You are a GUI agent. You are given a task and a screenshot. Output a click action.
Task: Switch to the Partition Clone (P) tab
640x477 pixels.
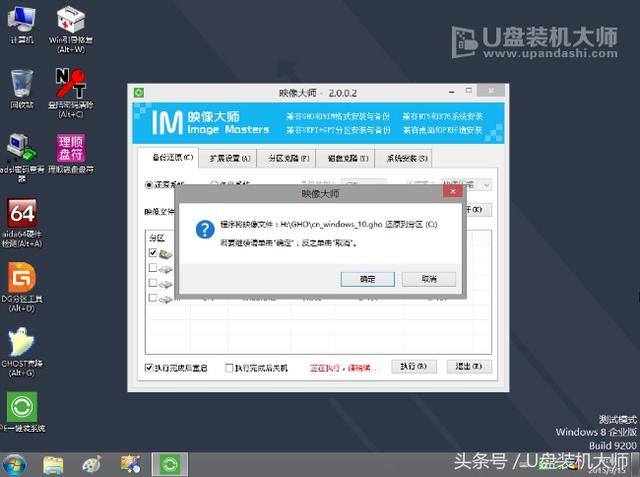[x=287, y=158]
